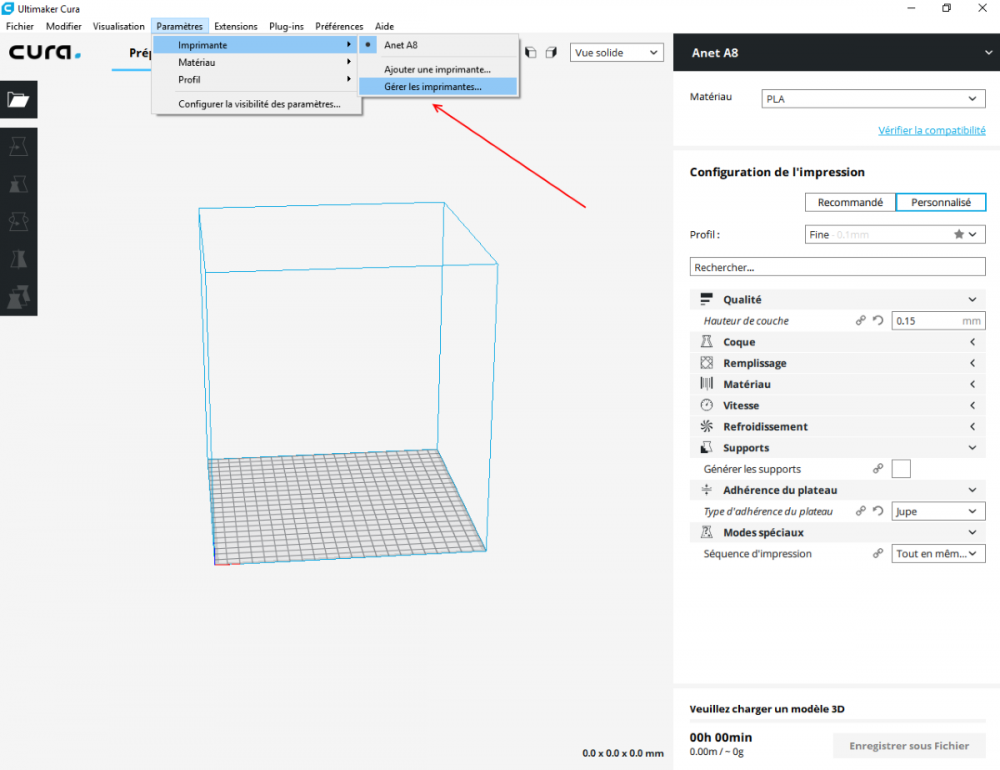Image resolution: width=1000 pixels, height=770 pixels.
Task: Select the Rotate tool in left toolbar
Action: (x=18, y=222)
